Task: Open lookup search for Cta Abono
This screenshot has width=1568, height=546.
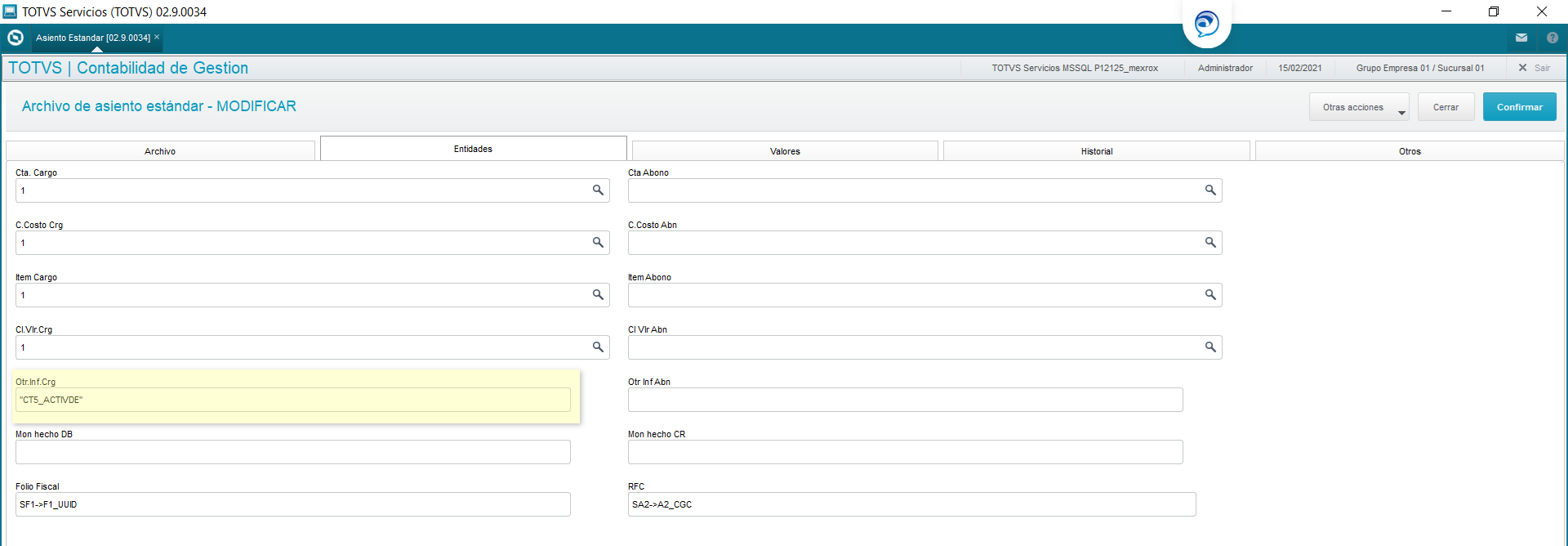Action: [x=1210, y=190]
